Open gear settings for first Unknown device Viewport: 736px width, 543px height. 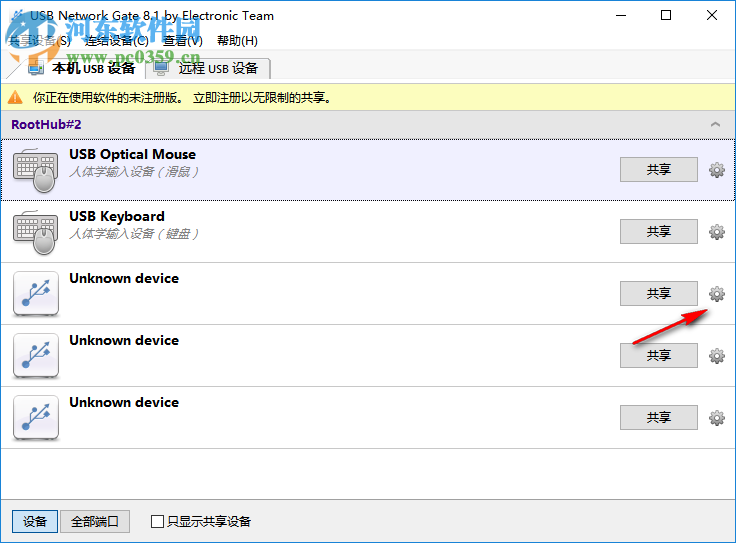[x=716, y=293]
